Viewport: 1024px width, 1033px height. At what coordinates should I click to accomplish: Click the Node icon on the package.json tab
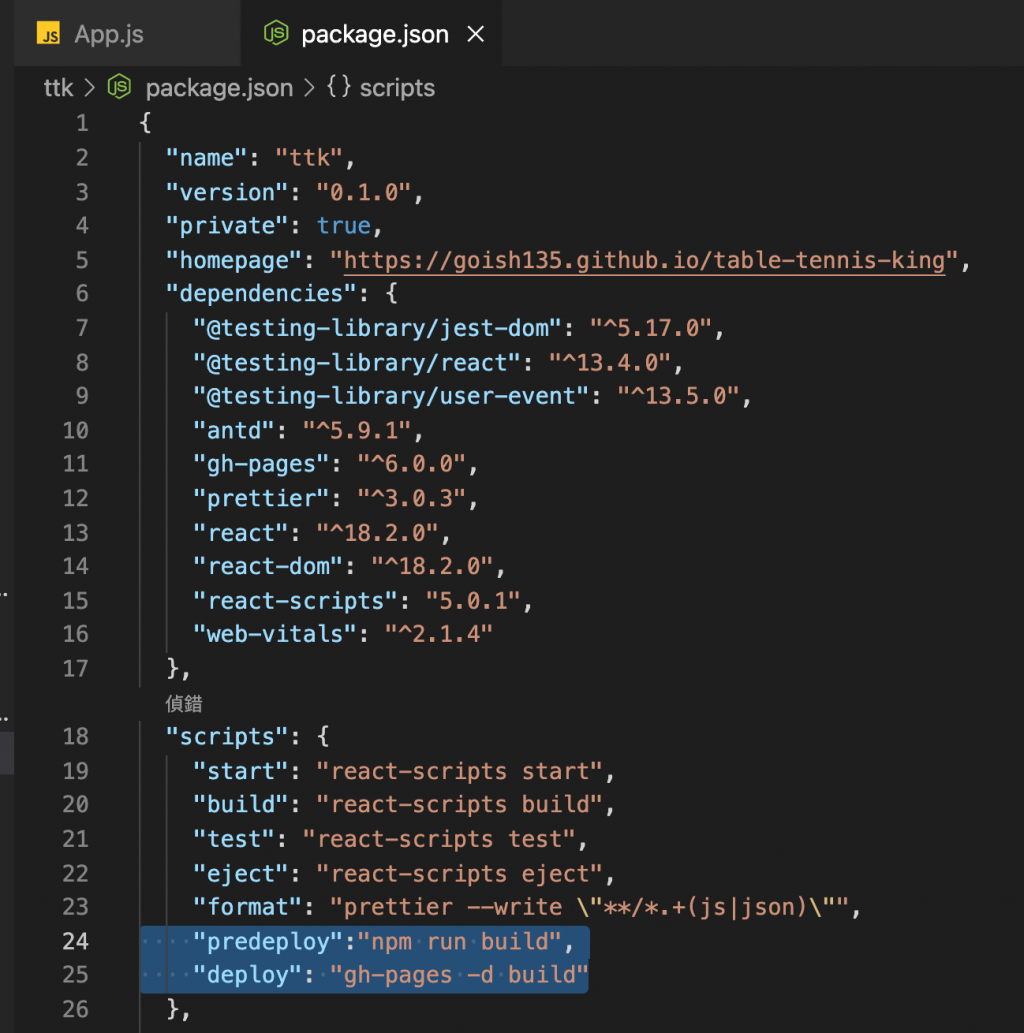276,34
